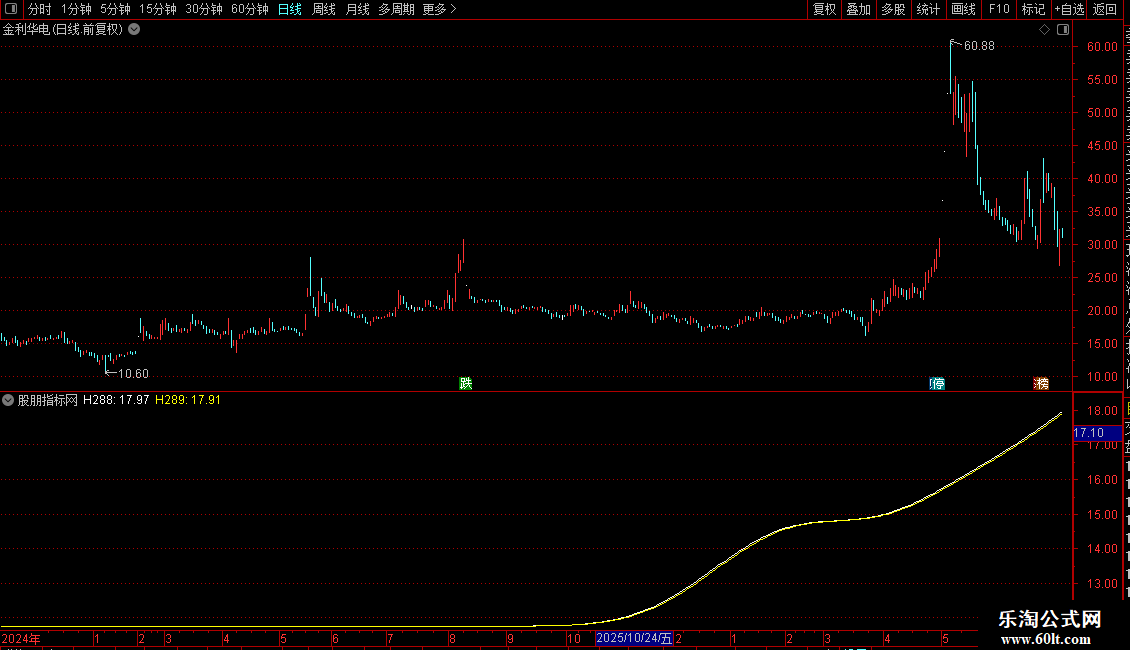
Task: Open the 复权 adjustment options
Action: 824,9
